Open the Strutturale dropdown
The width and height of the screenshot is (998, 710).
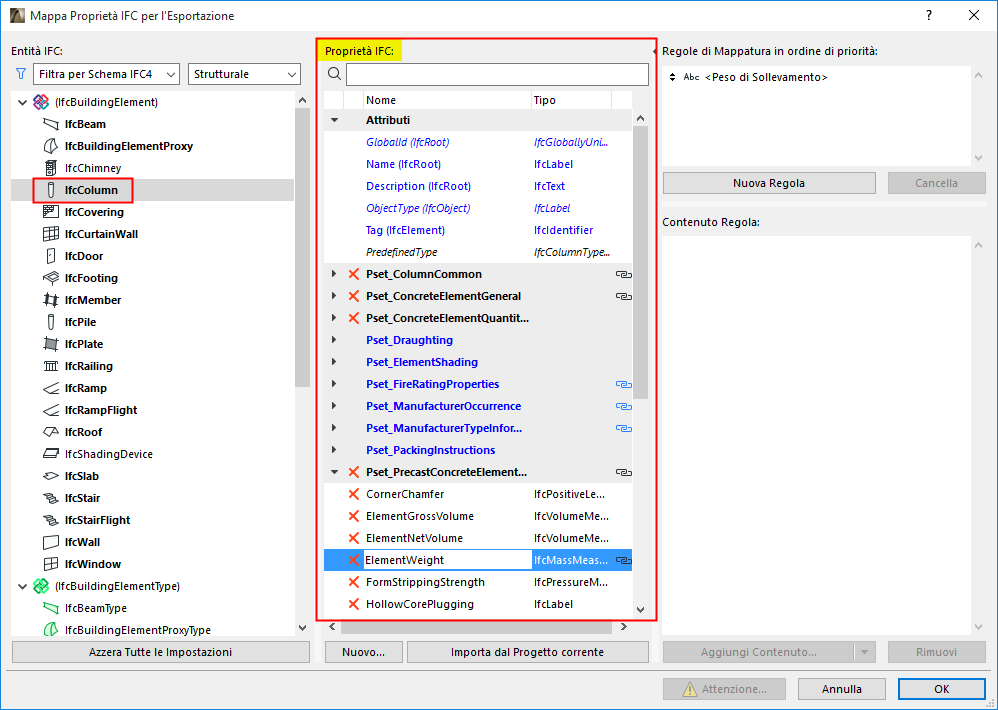pos(244,74)
